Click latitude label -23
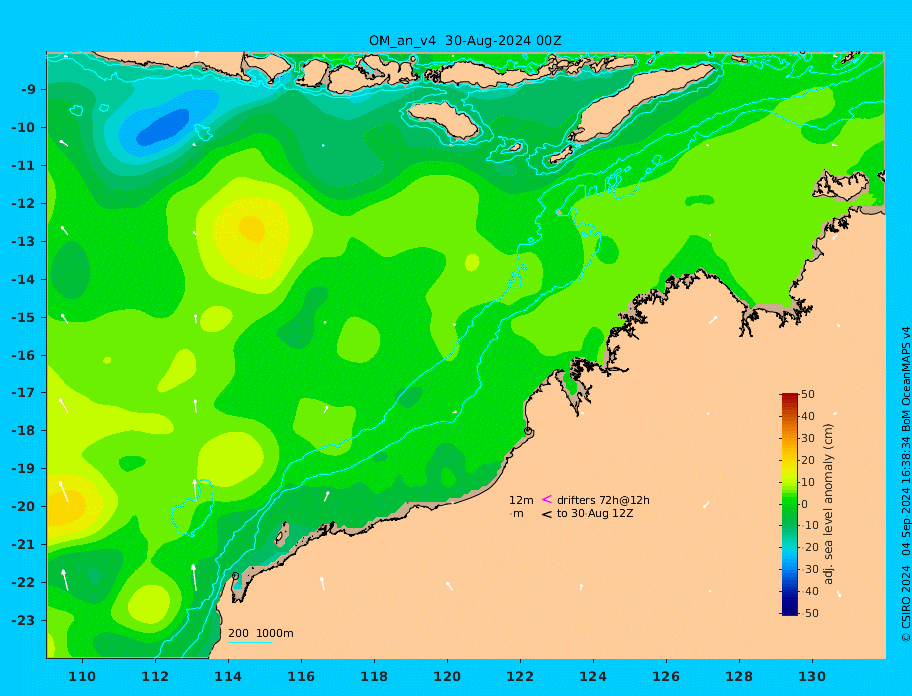This screenshot has height=696, width=912. [x=23, y=620]
